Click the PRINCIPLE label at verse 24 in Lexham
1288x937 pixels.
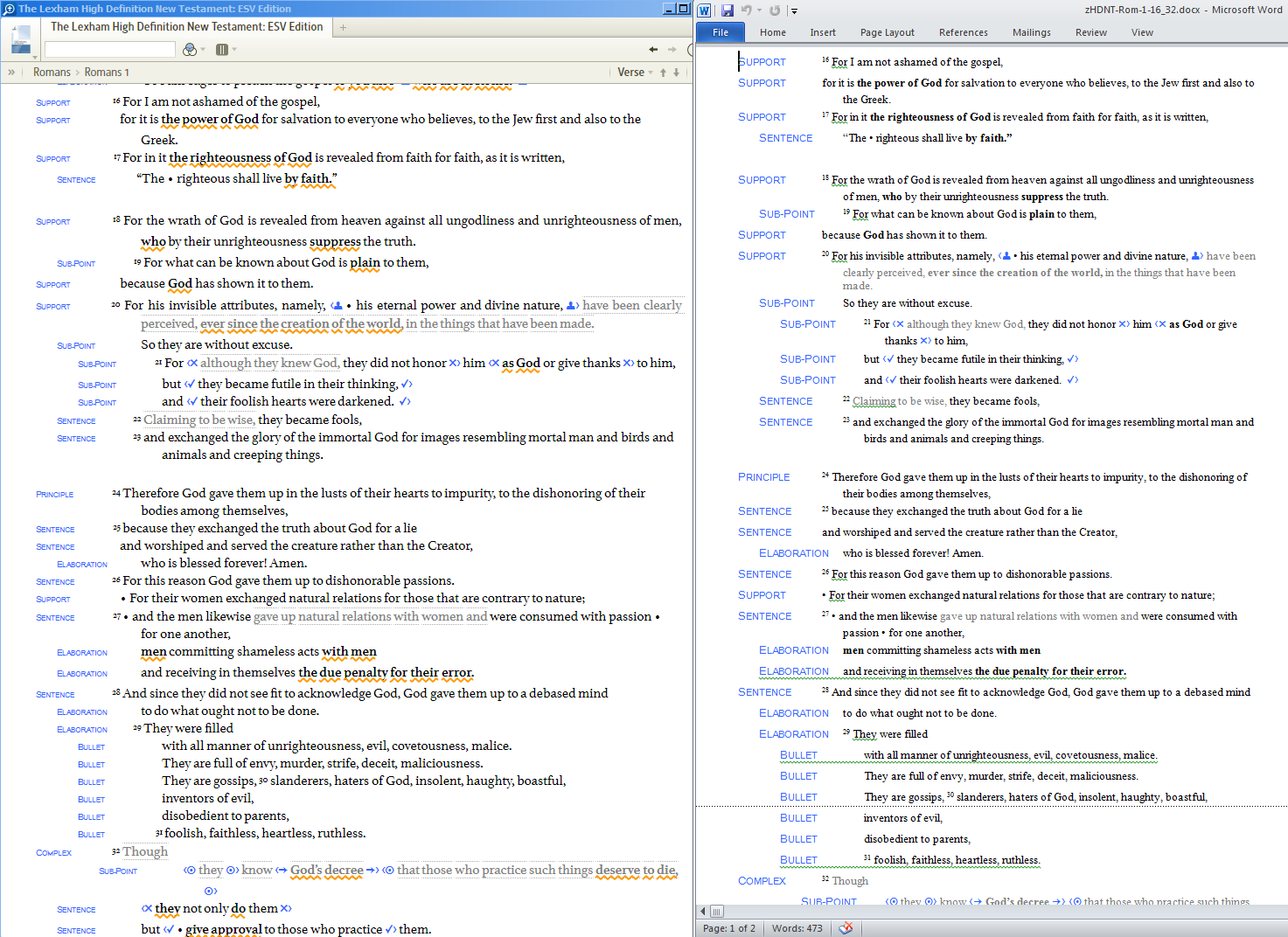55,495
